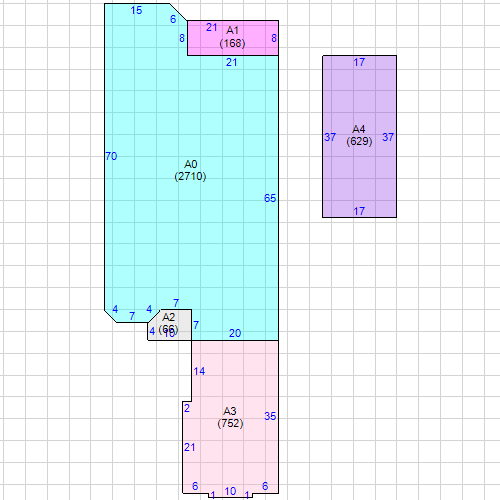This screenshot has height=500, width=500.
Task: Click the 70 dimension on A0's left wall
Action: (111, 156)
